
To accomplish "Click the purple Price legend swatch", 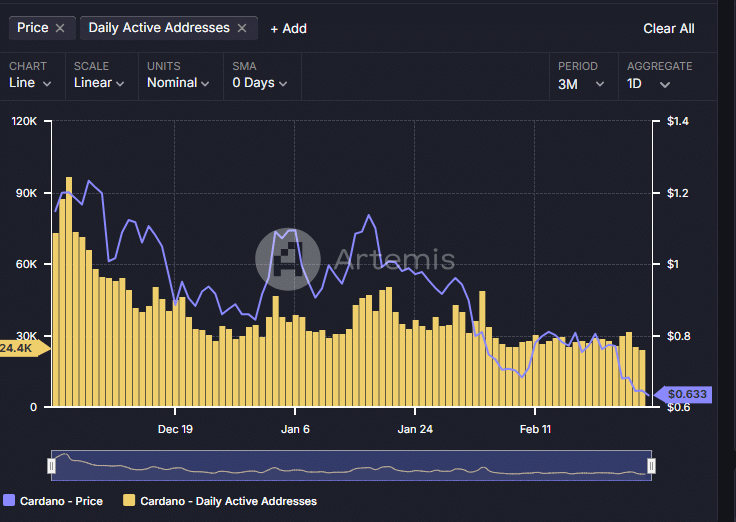I will 9,500.
